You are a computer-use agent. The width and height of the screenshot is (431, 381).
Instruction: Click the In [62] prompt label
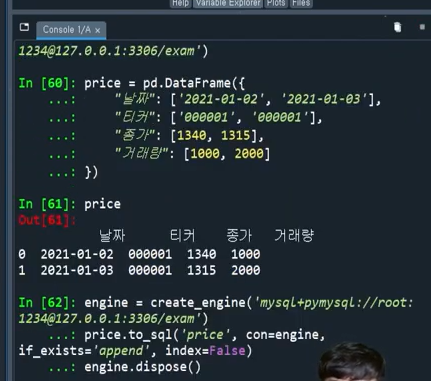click(x=48, y=303)
